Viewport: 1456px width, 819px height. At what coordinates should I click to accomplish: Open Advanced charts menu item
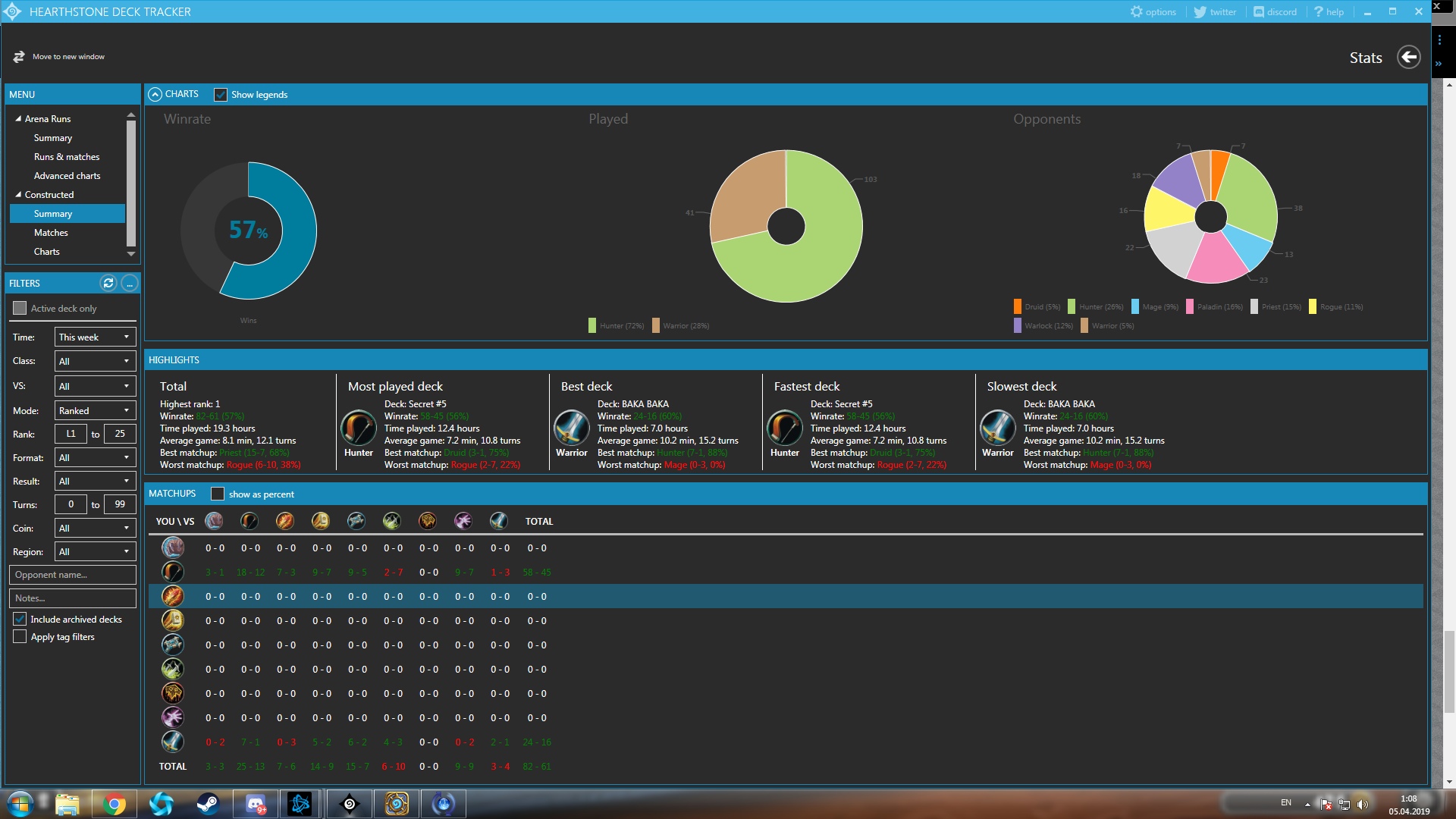[x=67, y=176]
